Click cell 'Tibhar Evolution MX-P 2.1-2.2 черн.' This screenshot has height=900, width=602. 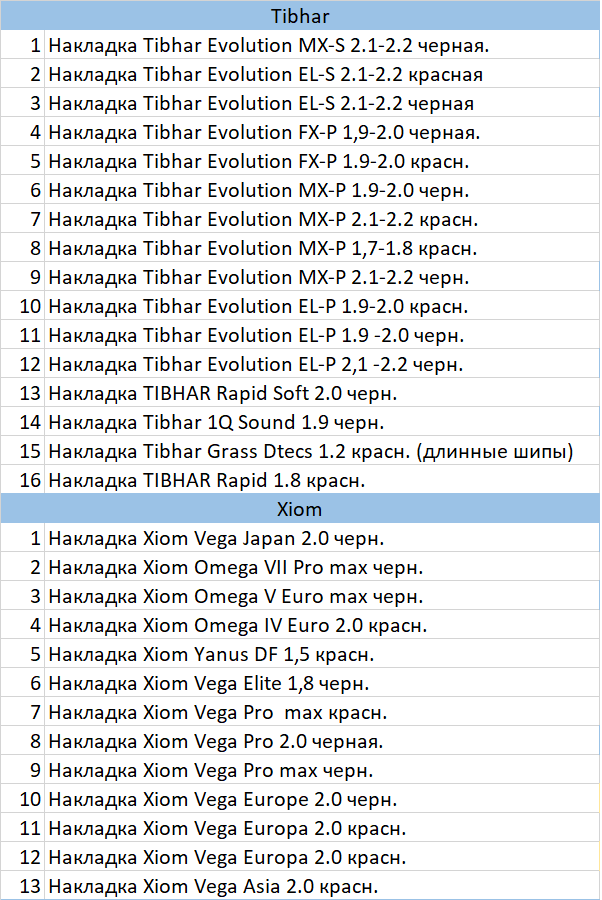[x=322, y=277]
